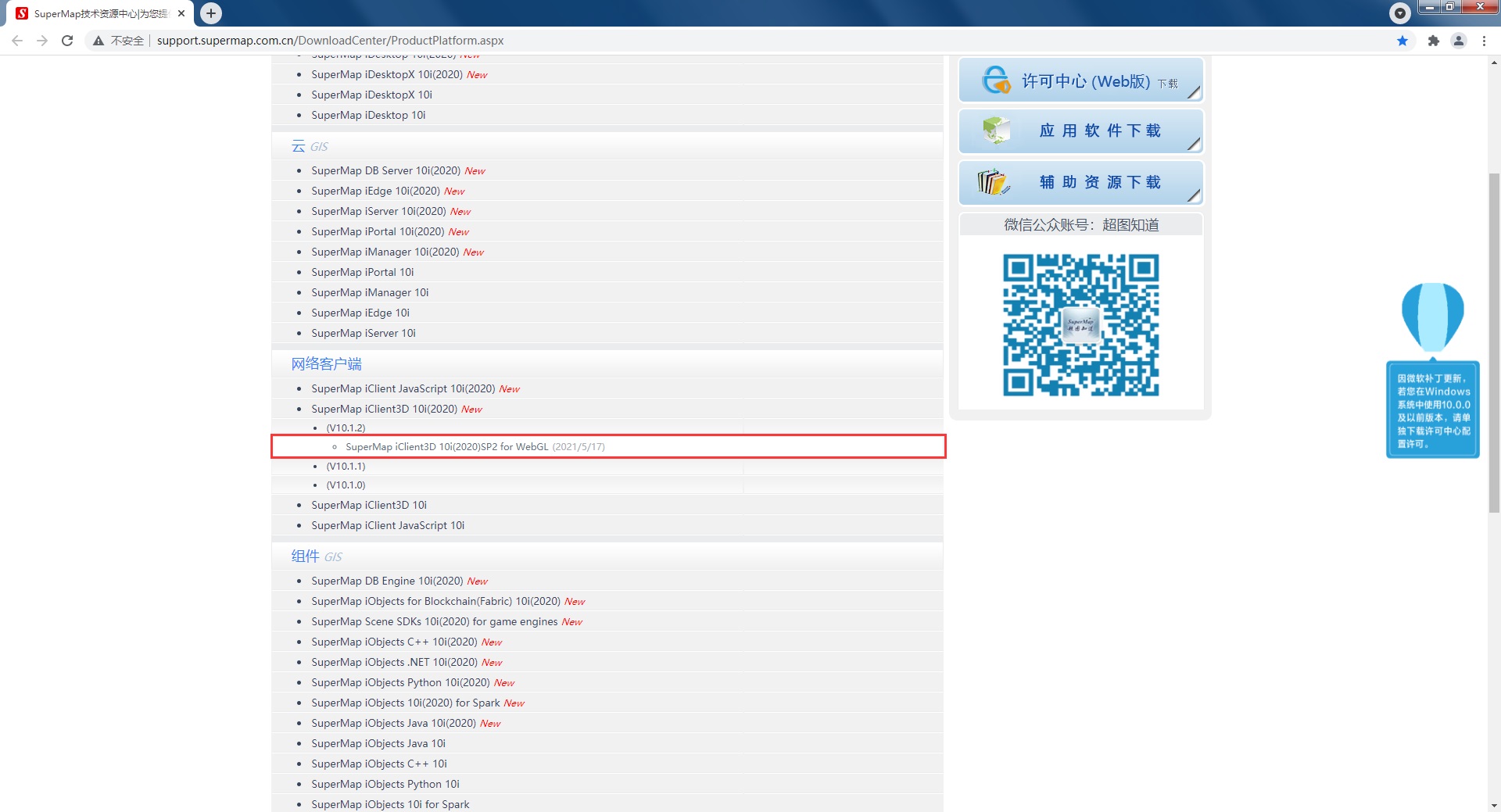Click the scrollbar down arrow
The image size is (1501, 812).
point(1494,805)
